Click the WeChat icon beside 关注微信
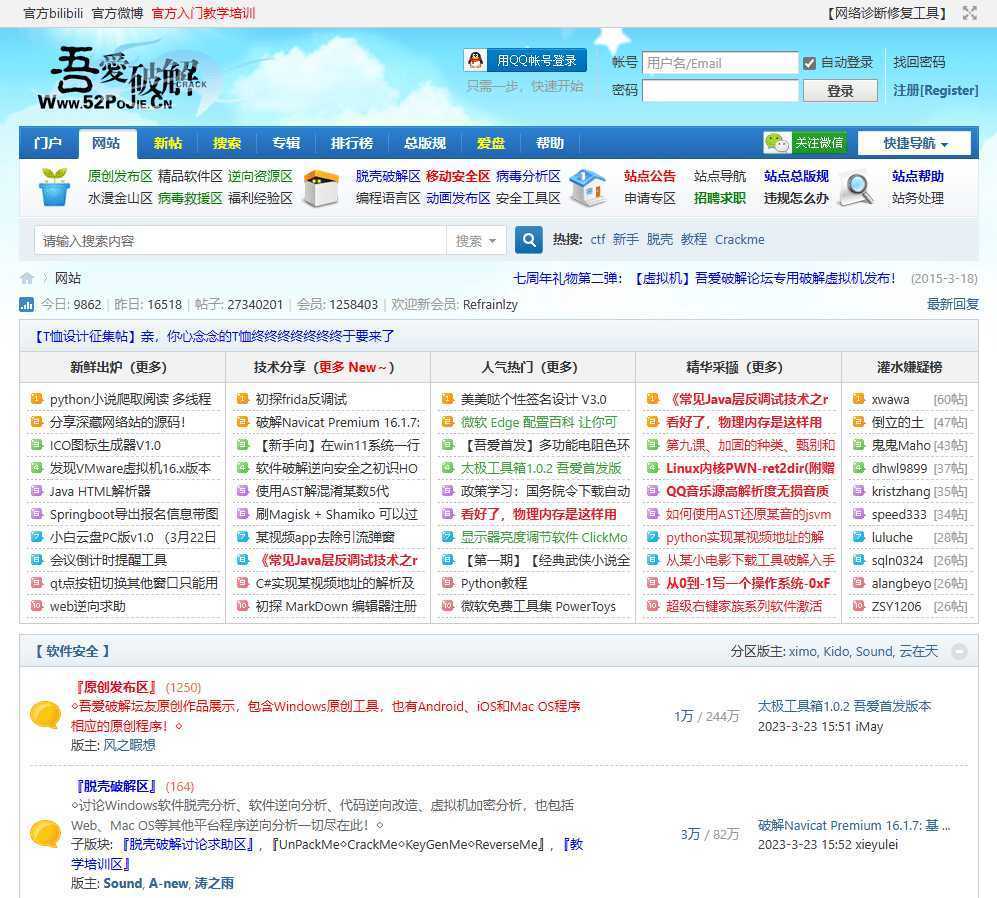 [777, 143]
